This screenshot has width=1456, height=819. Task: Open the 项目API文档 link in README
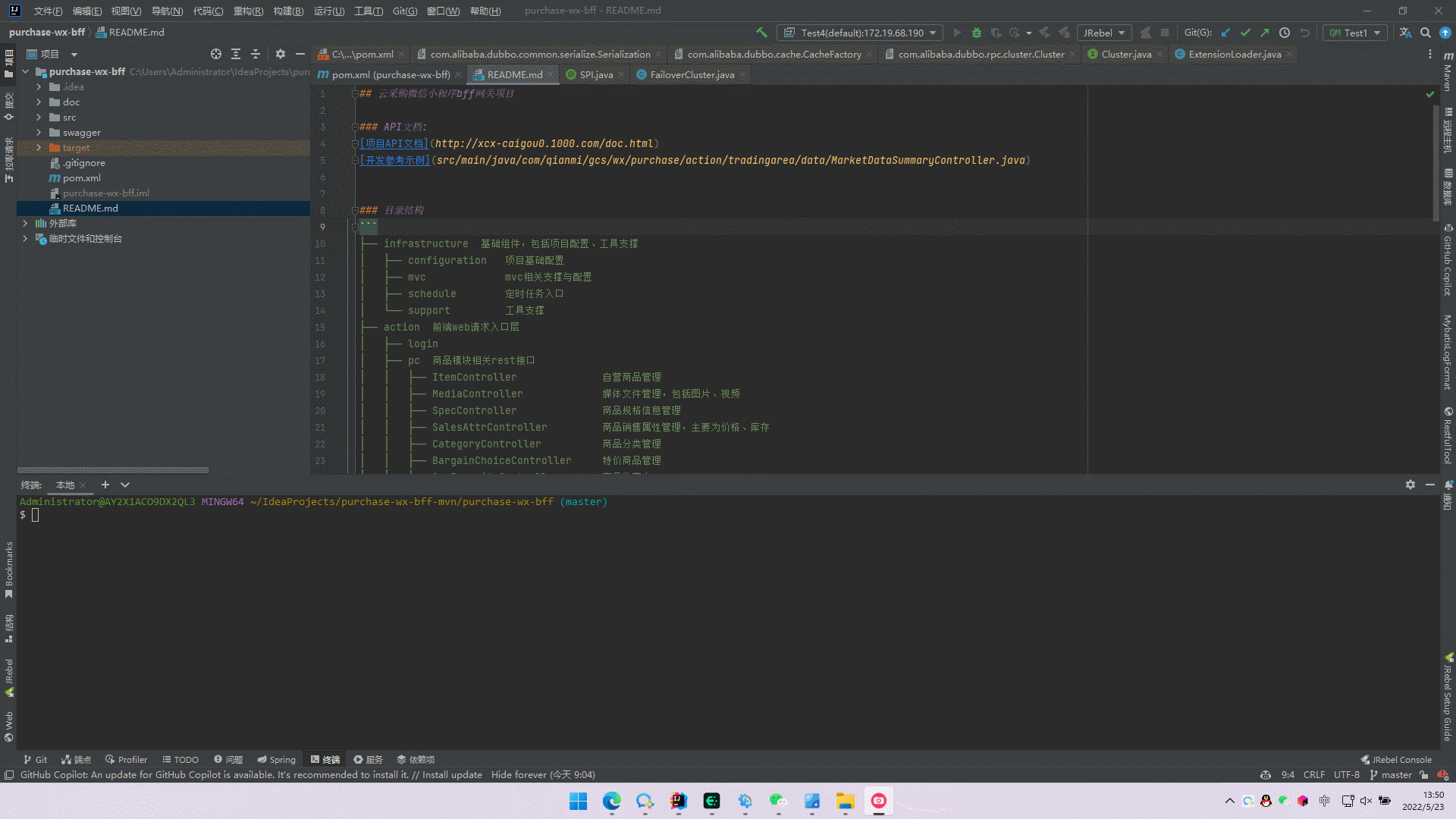(x=394, y=143)
